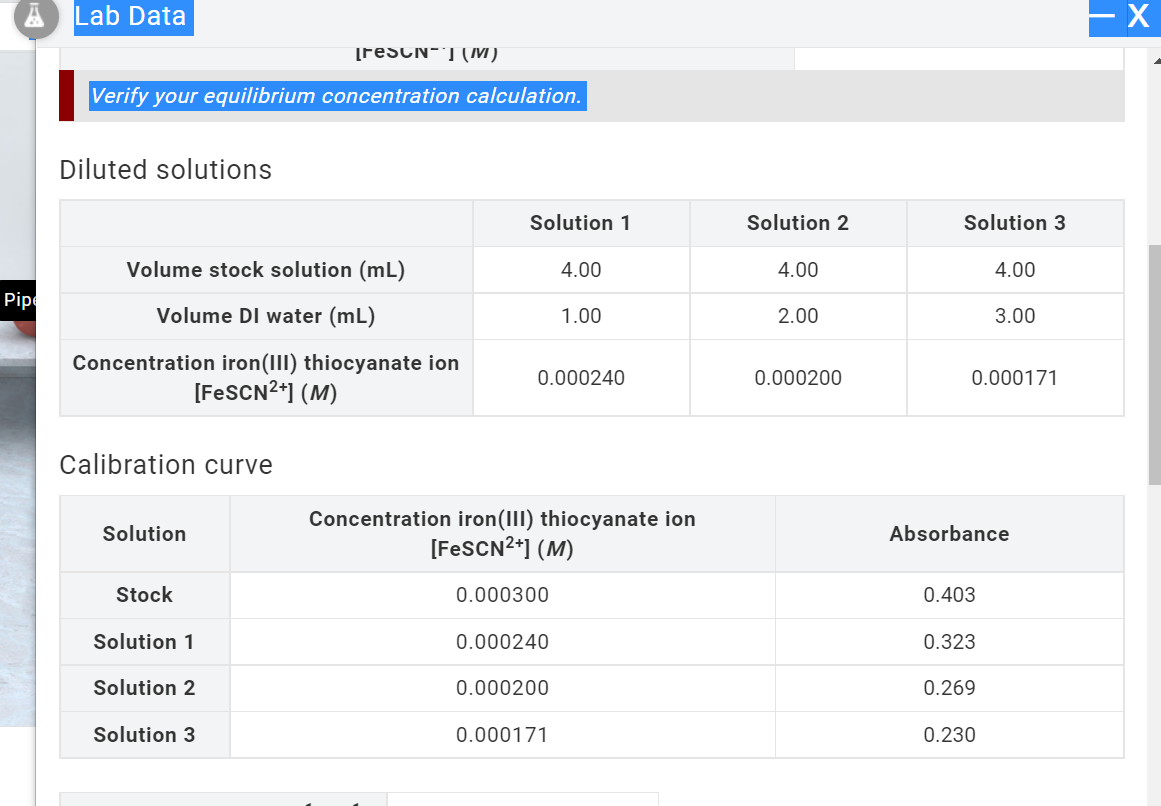Select Solution 3's absorbance value 0.230
This screenshot has height=806, width=1161.
948,734
